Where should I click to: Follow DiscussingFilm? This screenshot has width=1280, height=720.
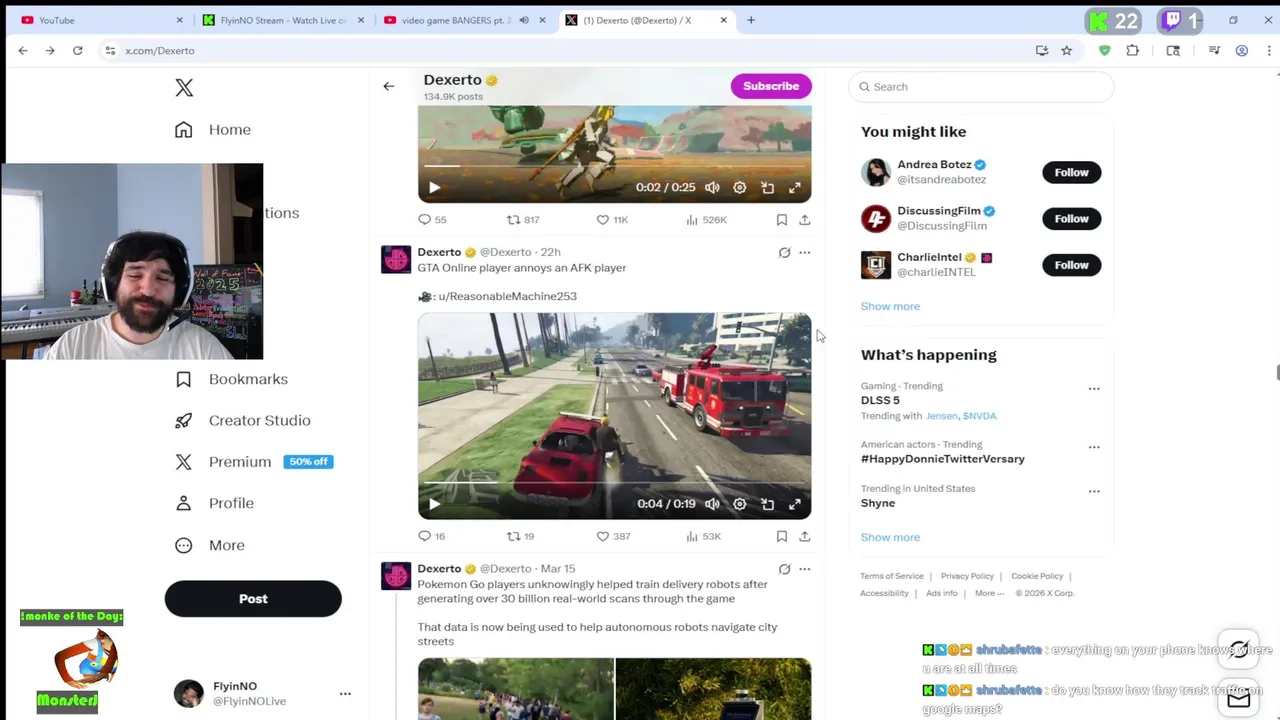tap(1071, 219)
